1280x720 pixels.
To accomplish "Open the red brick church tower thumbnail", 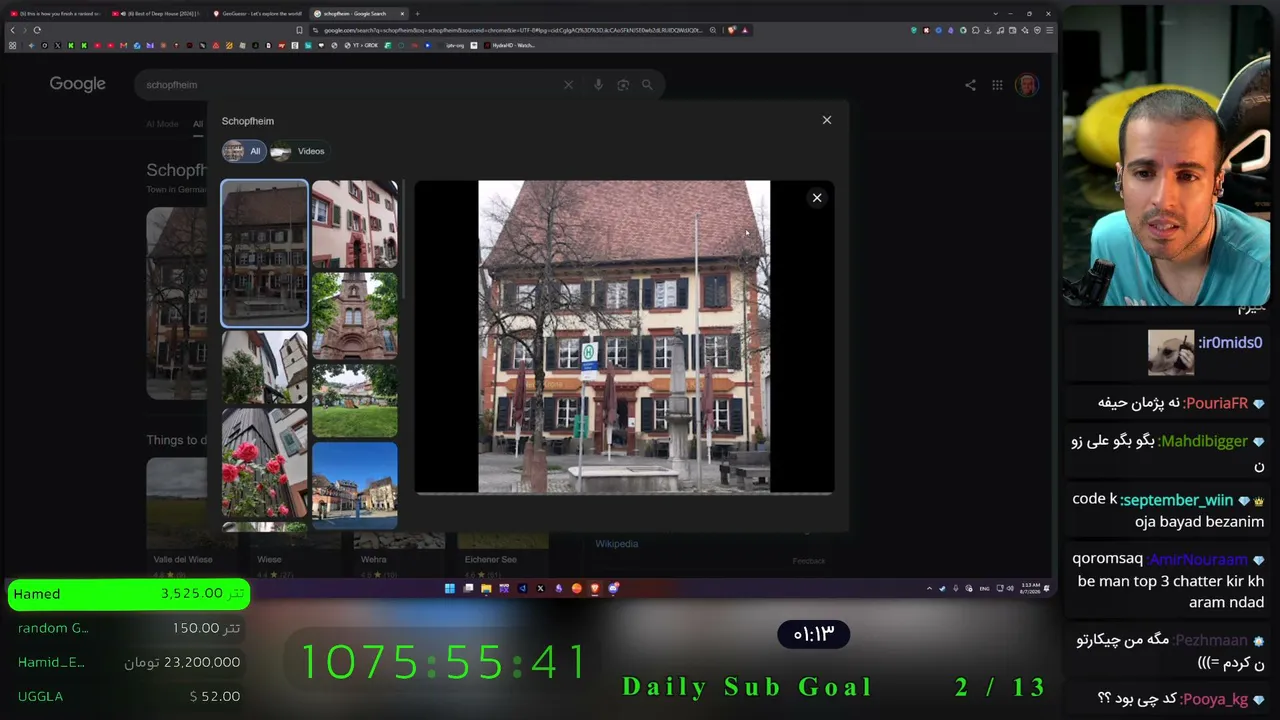I will click(x=355, y=316).
